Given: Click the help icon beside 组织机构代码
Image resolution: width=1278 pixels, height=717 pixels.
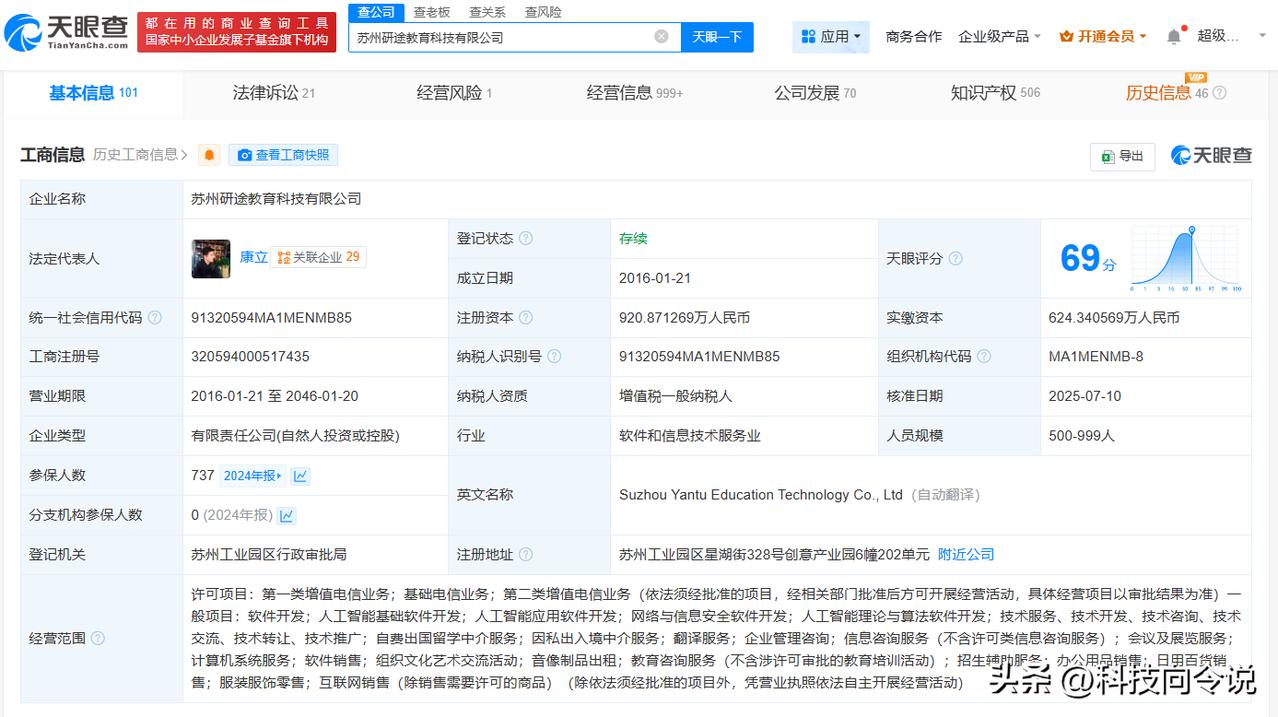Looking at the screenshot, I should pos(984,357).
